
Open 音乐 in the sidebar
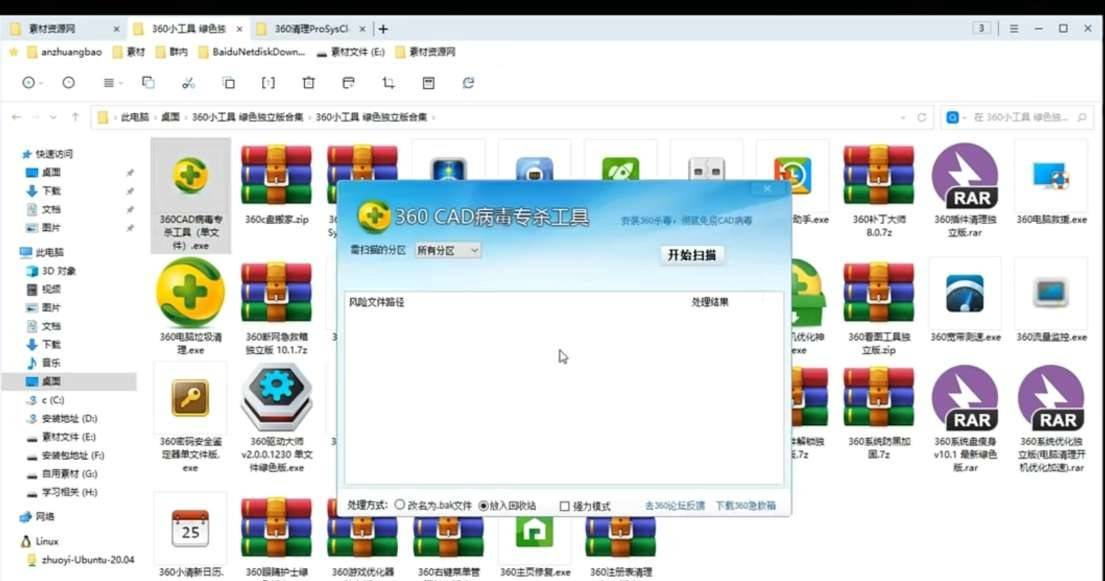[x=44, y=362]
